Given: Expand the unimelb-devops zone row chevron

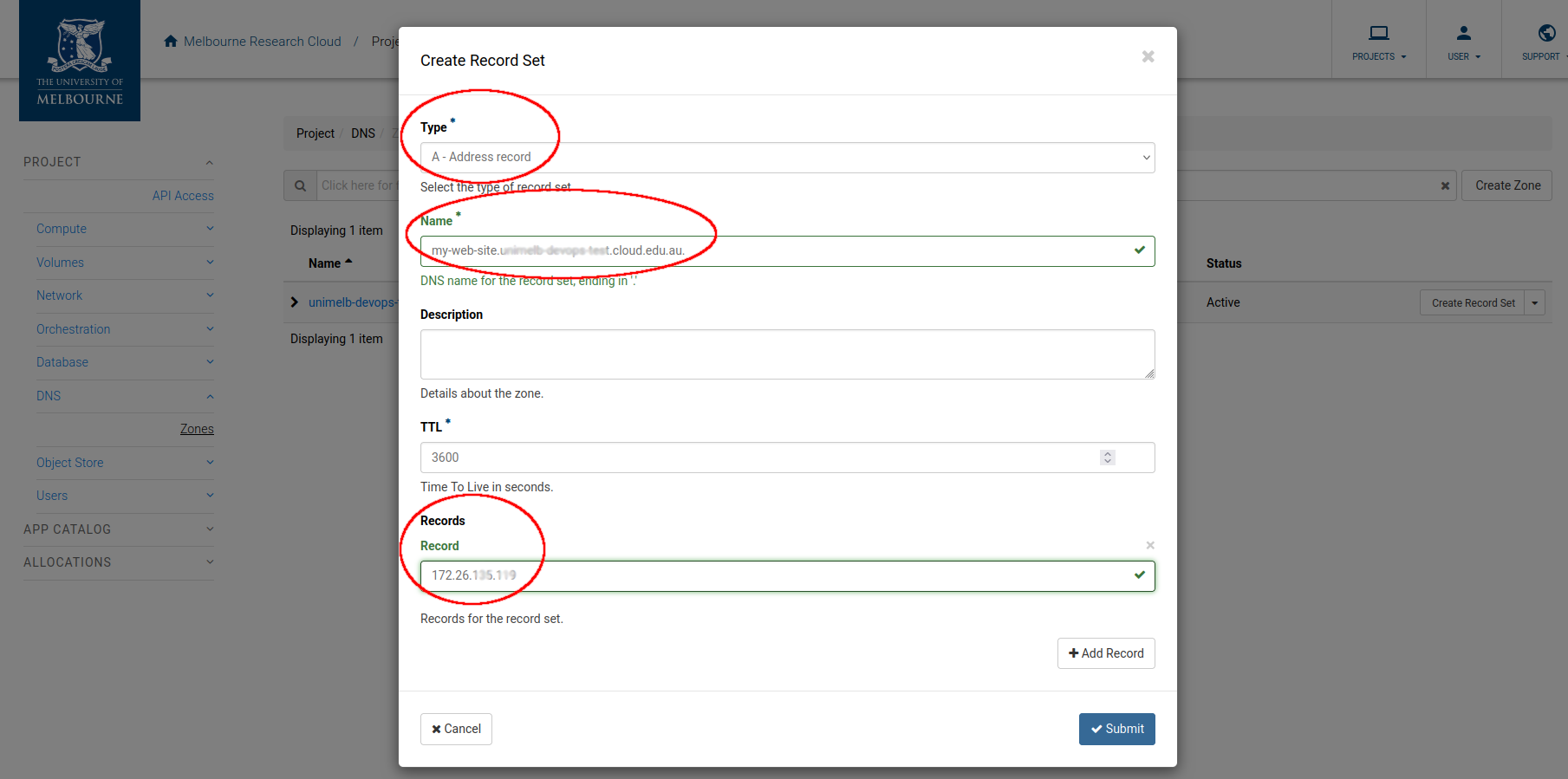Looking at the screenshot, I should tap(295, 302).
